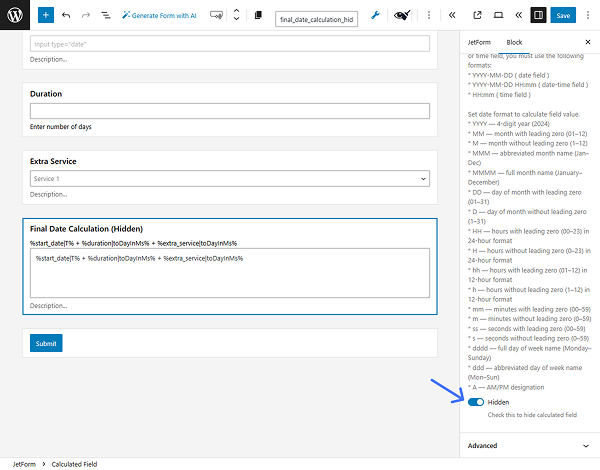Click the WordPress logo to exit editor

pyautogui.click(x=15, y=15)
